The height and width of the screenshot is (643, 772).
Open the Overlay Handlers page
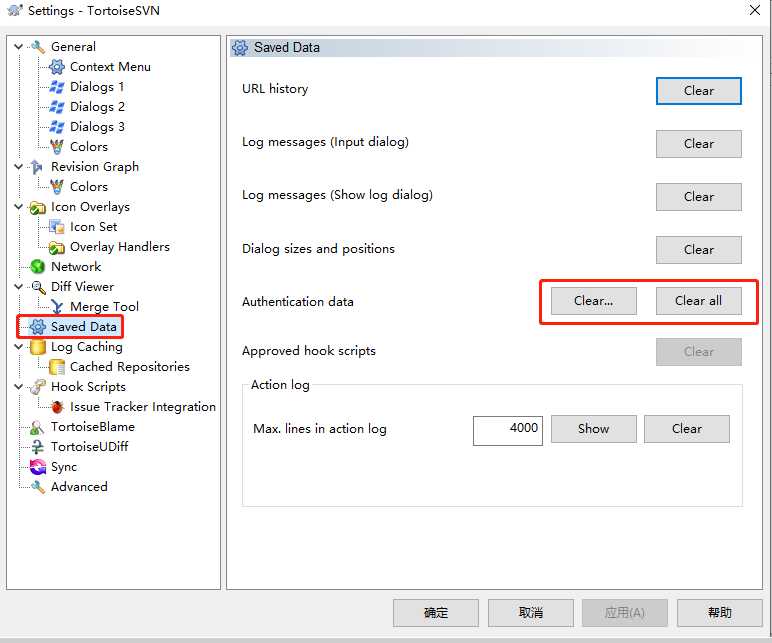pos(120,247)
